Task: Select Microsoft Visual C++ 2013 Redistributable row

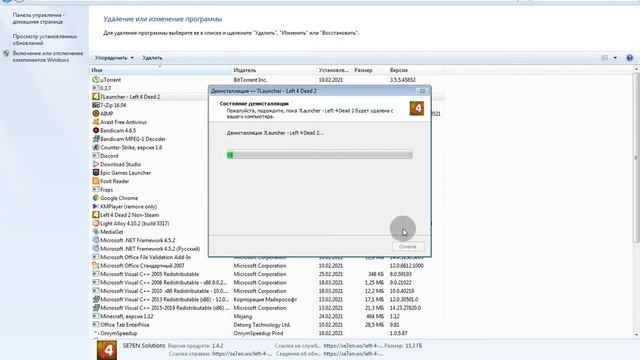Action: (267, 300)
